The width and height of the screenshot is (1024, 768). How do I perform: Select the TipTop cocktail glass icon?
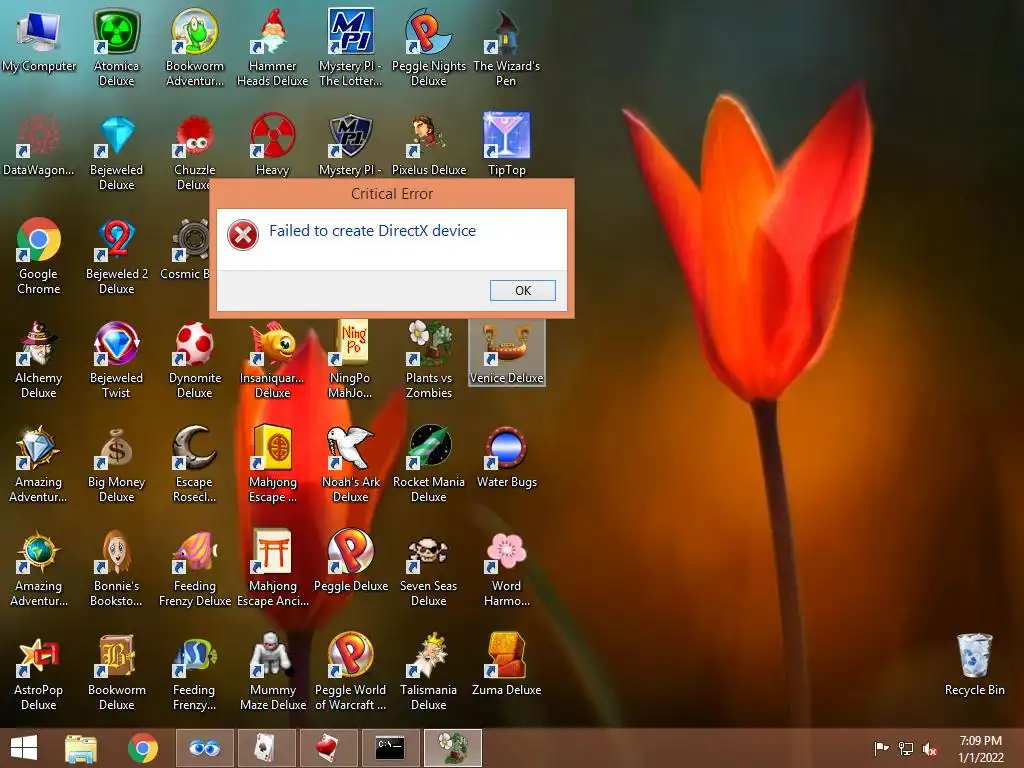(506, 135)
